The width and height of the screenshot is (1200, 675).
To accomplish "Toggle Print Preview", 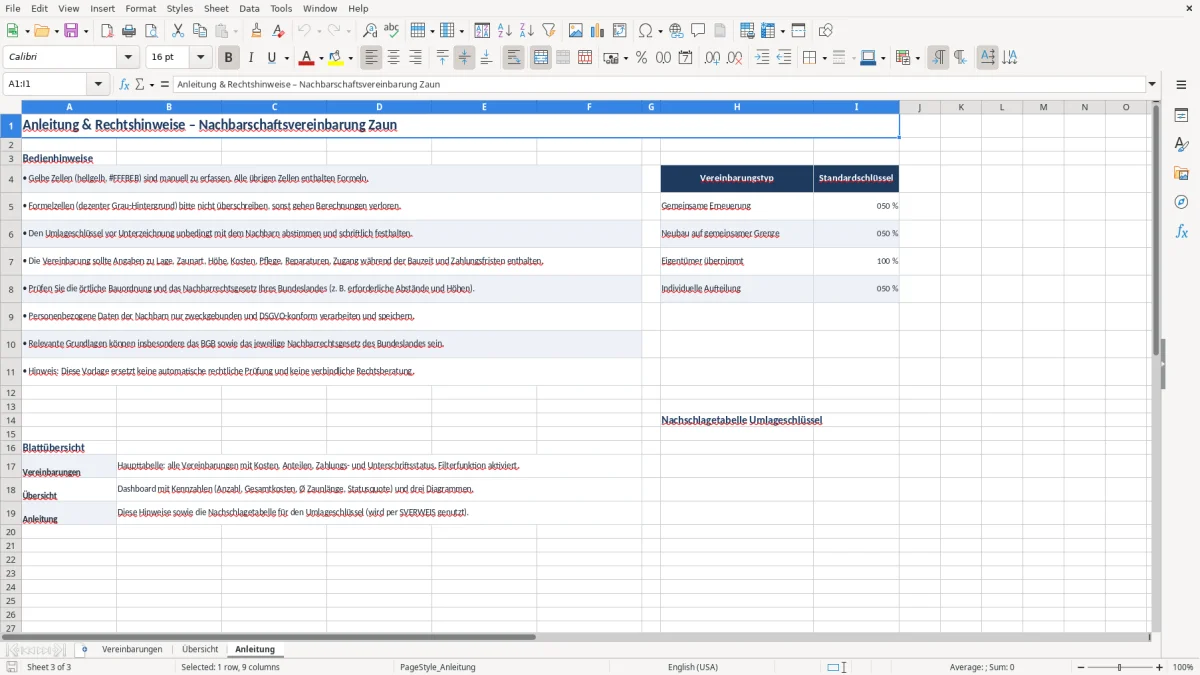I will coord(151,31).
